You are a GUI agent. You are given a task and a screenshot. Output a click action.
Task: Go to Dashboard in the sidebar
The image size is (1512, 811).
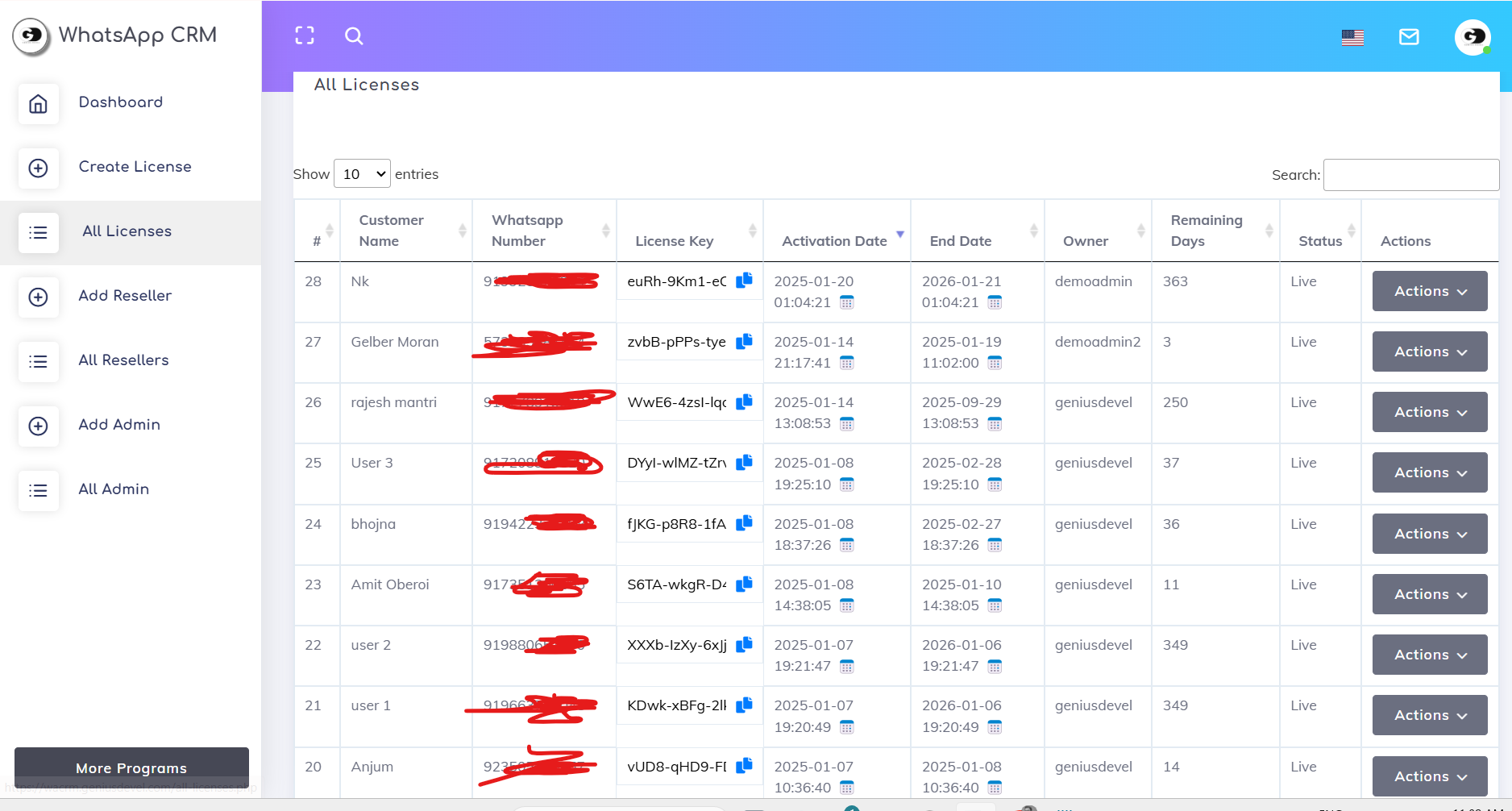[x=120, y=102]
